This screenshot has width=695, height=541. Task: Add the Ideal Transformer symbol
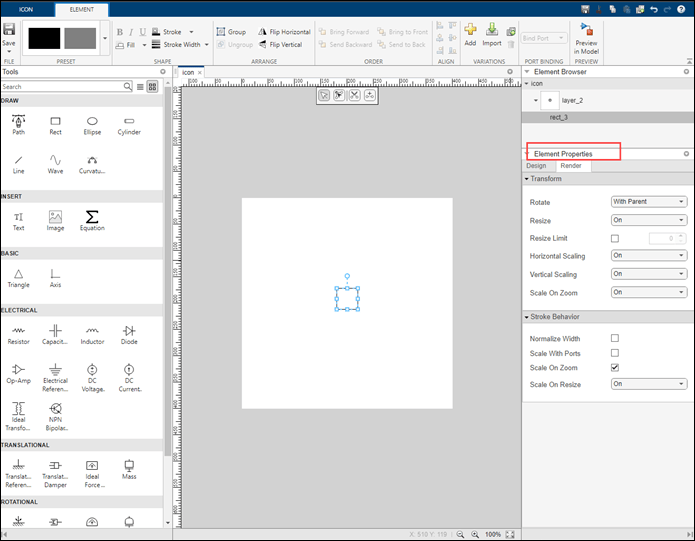[18, 416]
